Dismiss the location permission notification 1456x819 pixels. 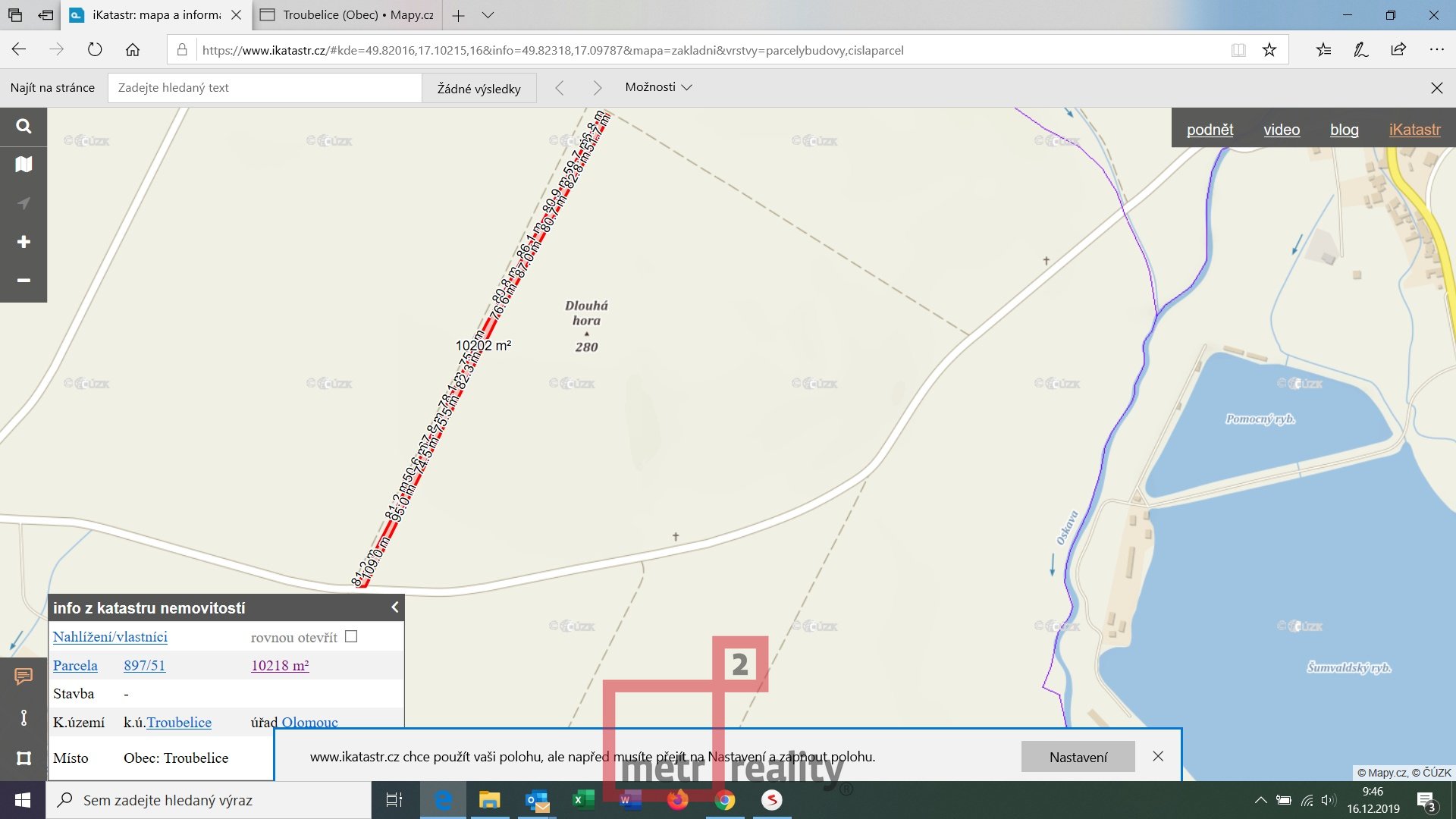tap(1158, 756)
